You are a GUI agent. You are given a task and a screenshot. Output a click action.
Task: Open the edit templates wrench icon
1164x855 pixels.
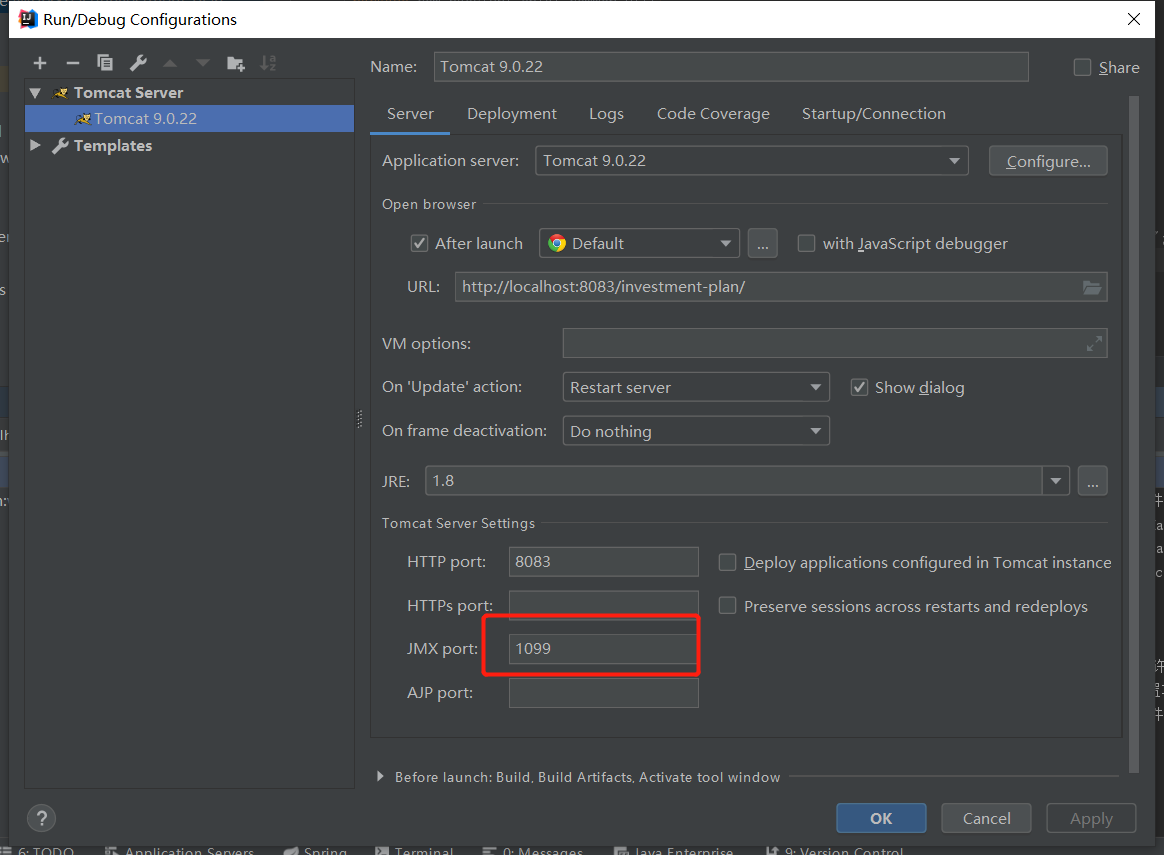coord(138,63)
